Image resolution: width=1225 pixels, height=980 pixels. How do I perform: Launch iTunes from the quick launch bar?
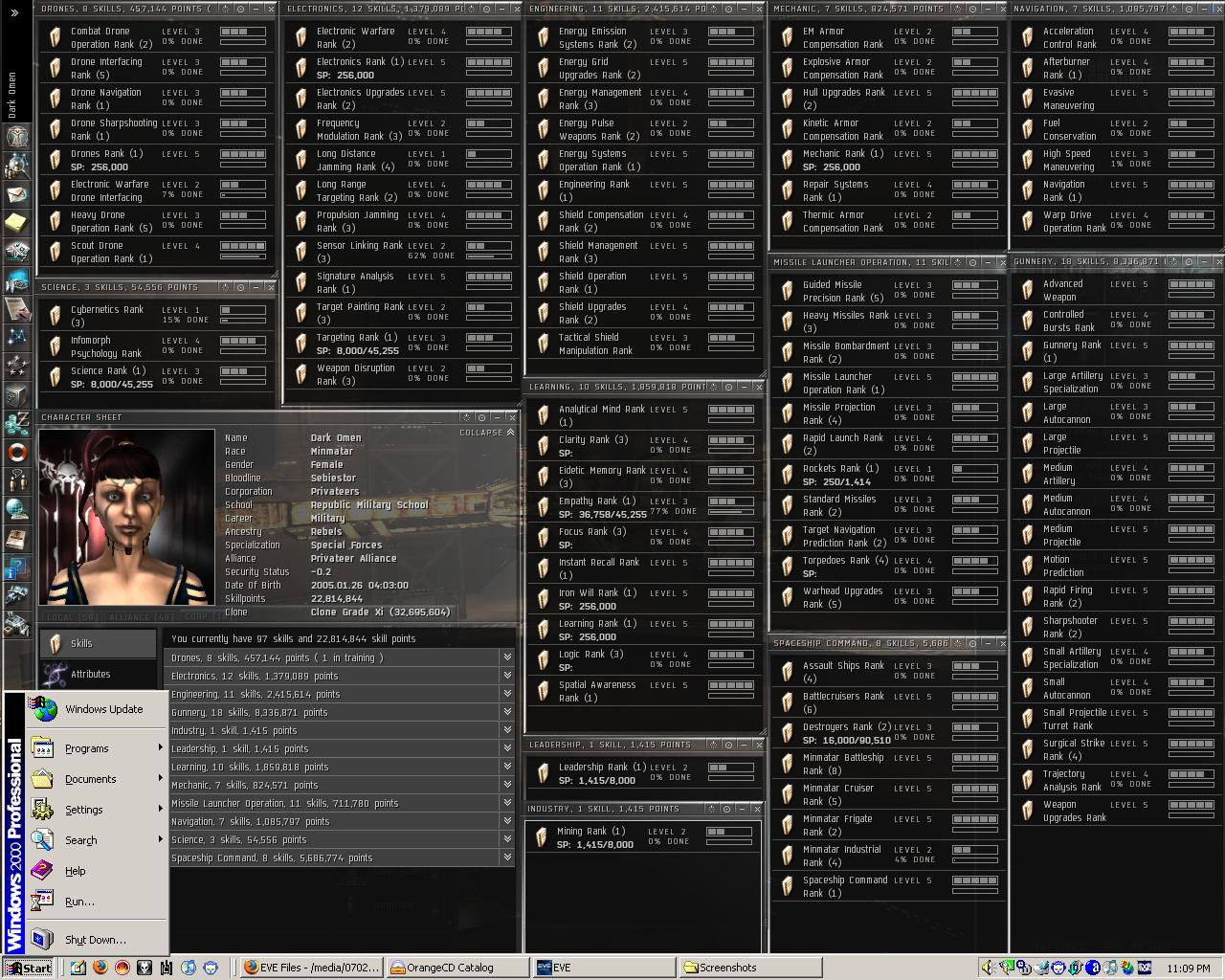189,968
